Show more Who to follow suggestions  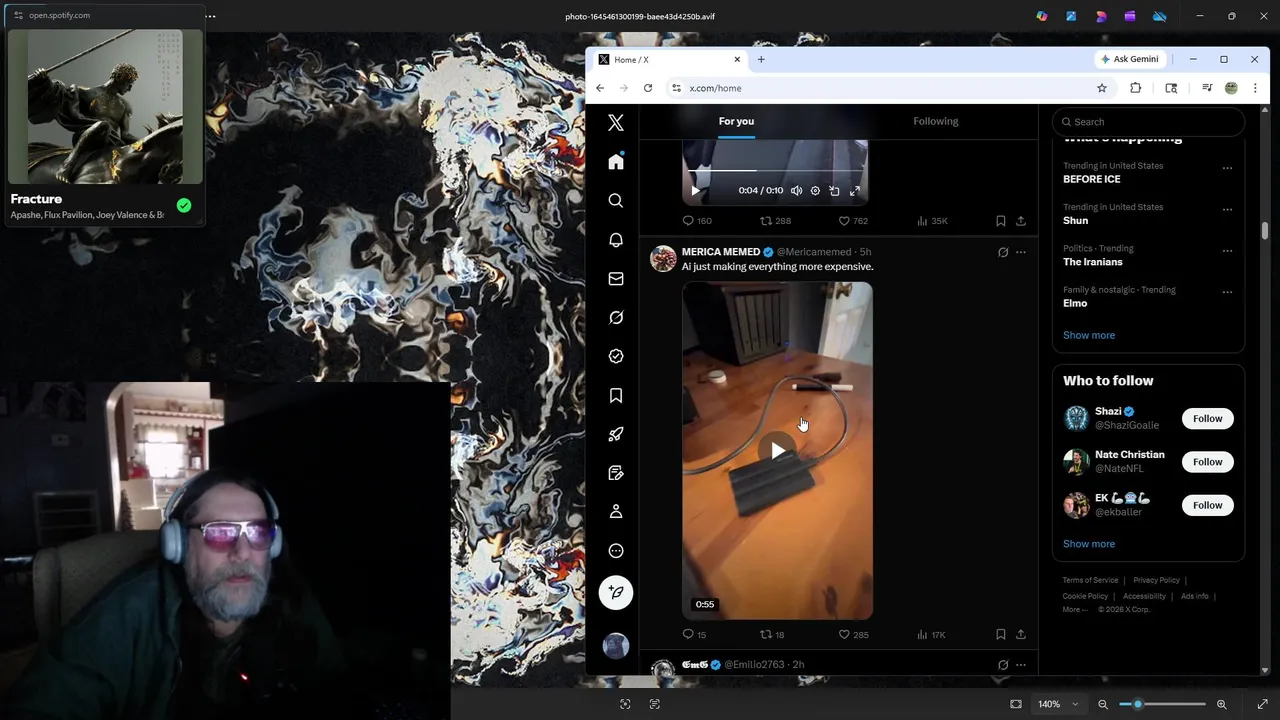1089,544
